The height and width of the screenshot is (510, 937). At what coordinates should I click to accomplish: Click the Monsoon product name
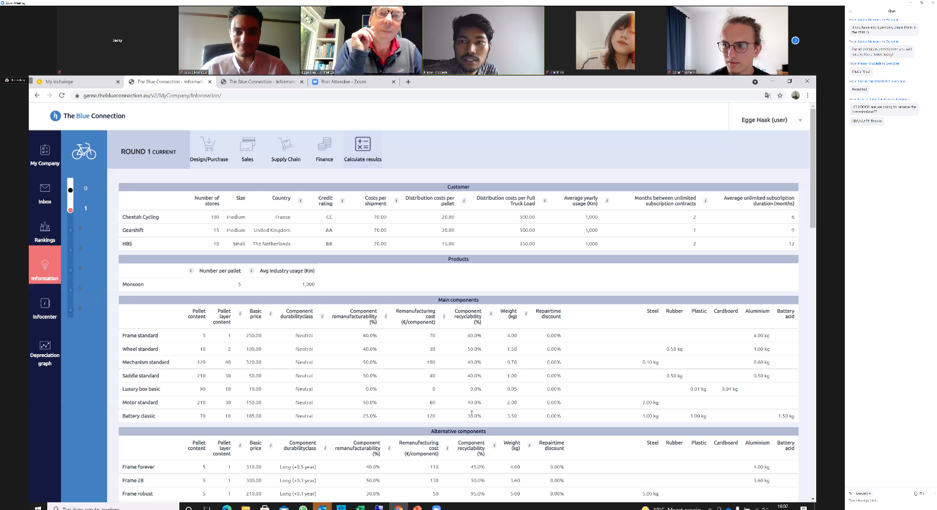[133, 285]
